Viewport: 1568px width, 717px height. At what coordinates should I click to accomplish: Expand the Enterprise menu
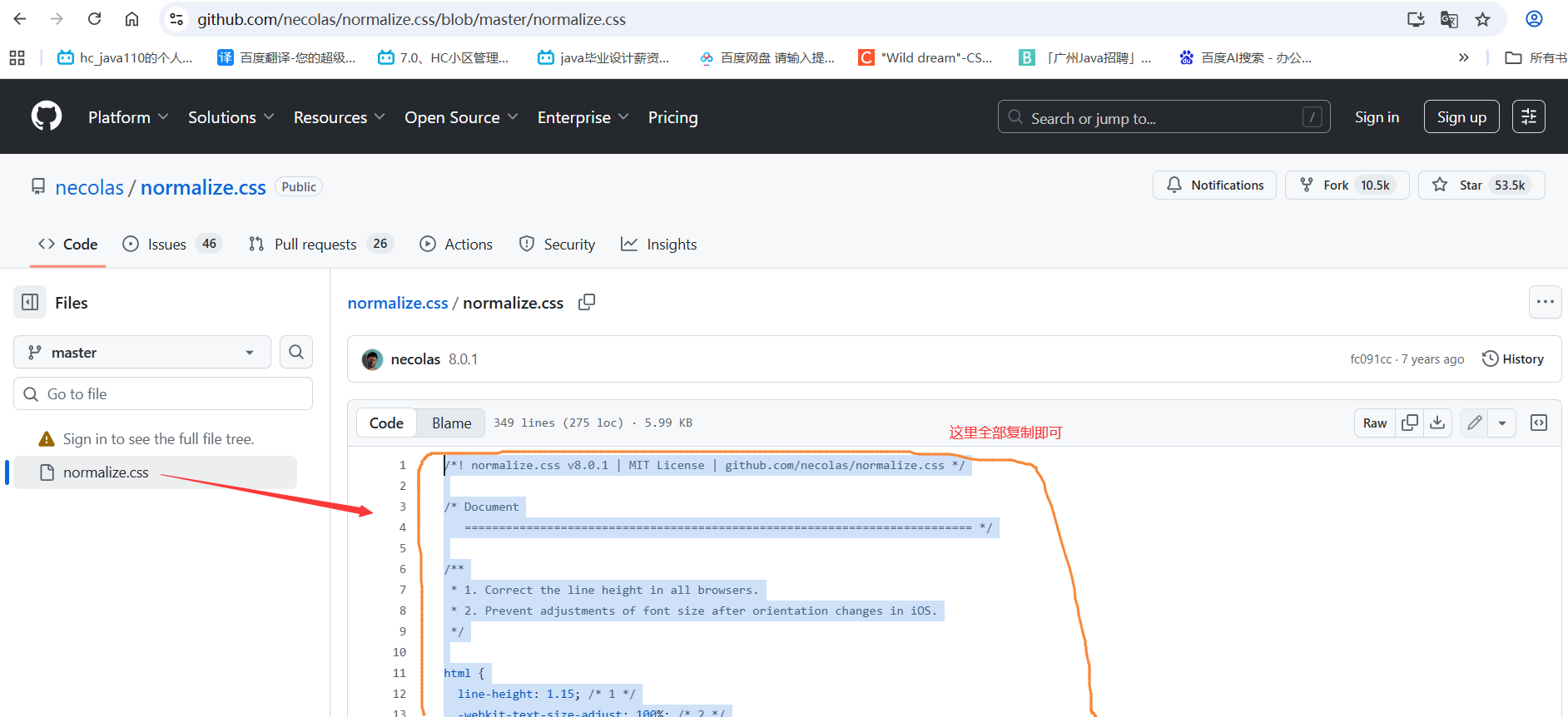click(583, 117)
